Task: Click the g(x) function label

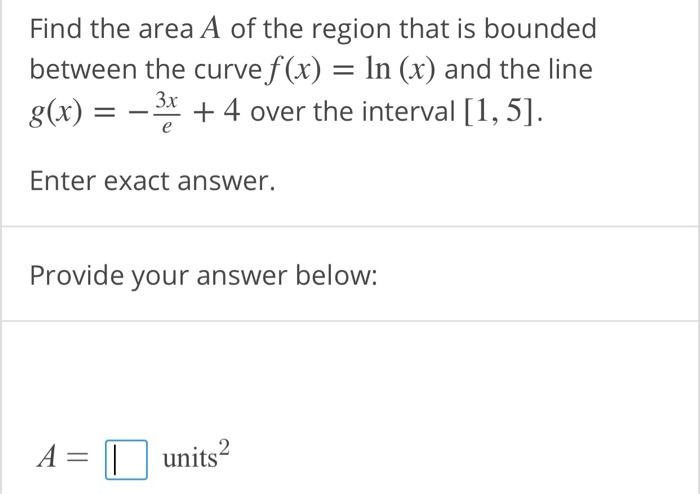Action: [x=56, y=112]
